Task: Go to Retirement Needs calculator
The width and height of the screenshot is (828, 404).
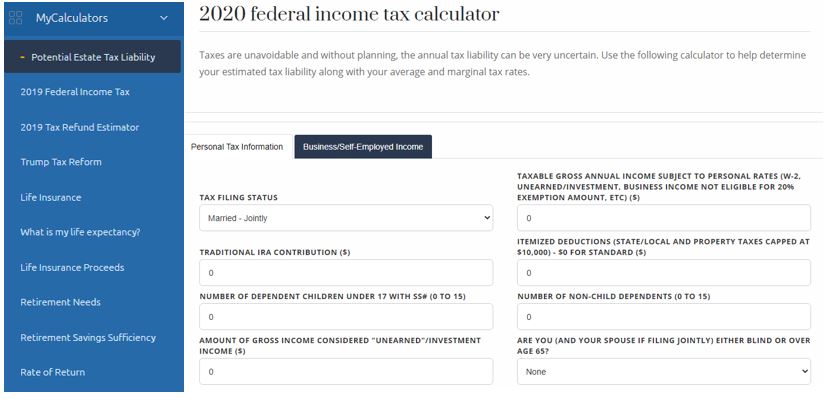Action: pyautogui.click(x=60, y=302)
